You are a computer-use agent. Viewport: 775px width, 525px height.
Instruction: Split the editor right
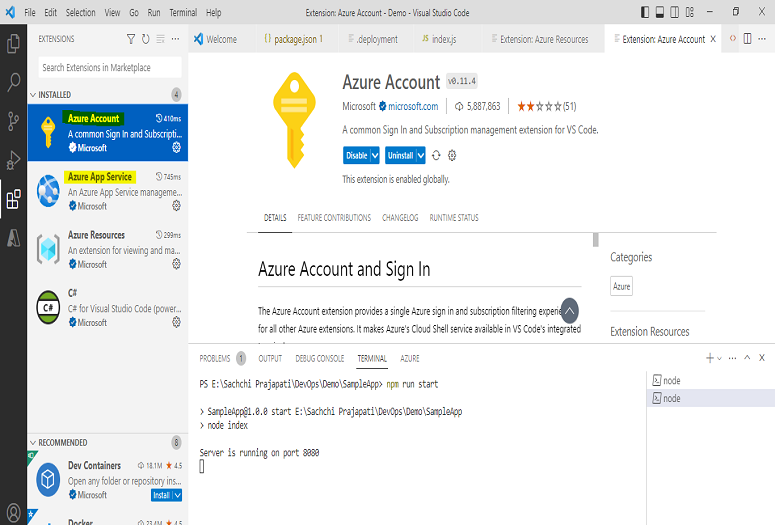tap(747, 39)
